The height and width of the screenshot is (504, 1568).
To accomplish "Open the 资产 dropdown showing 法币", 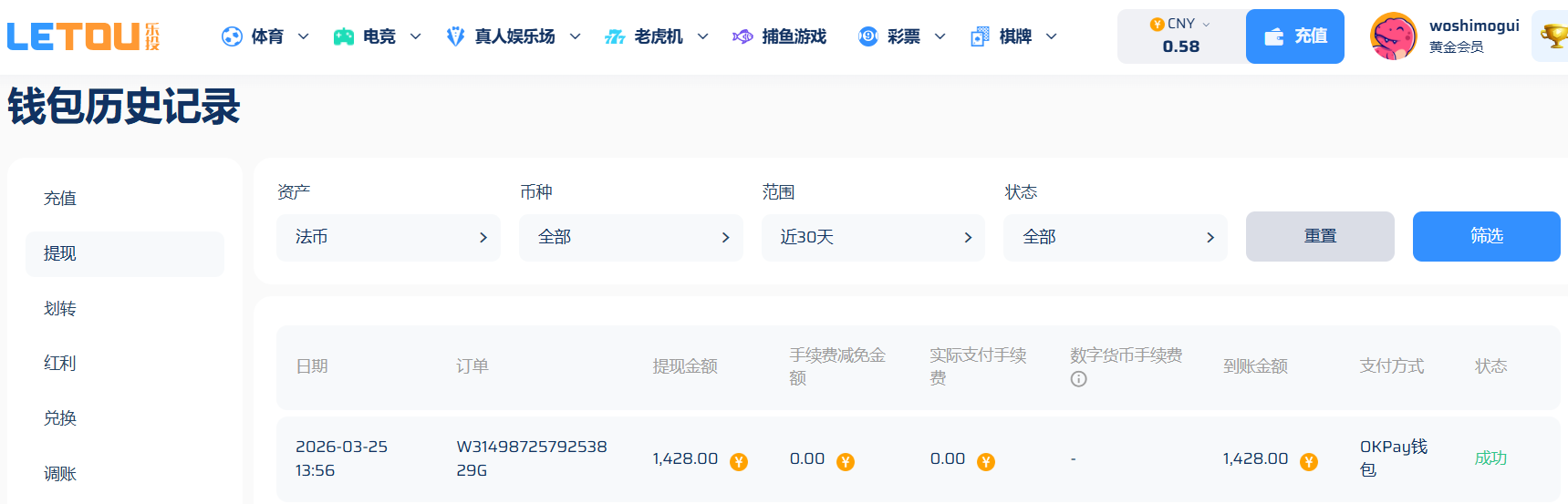I will (388, 238).
